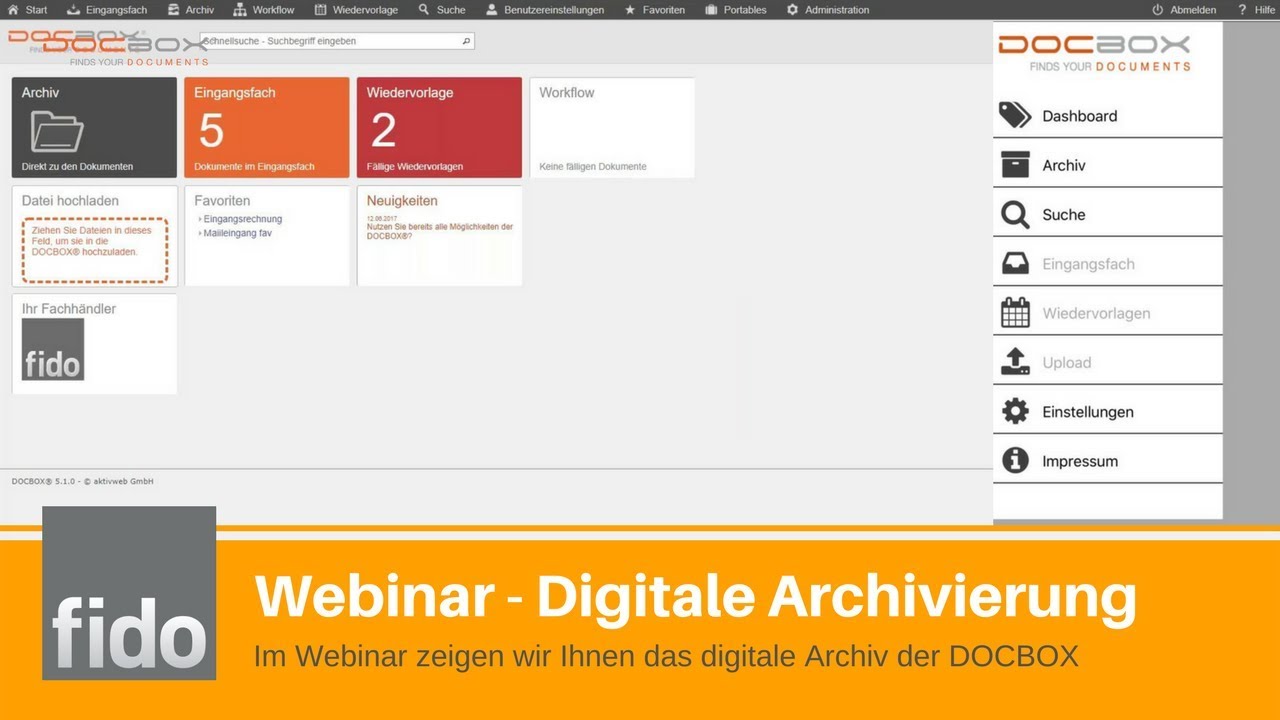Click the DOCBOX logo in page header
The width and height of the screenshot is (1280, 720).
pos(108,46)
